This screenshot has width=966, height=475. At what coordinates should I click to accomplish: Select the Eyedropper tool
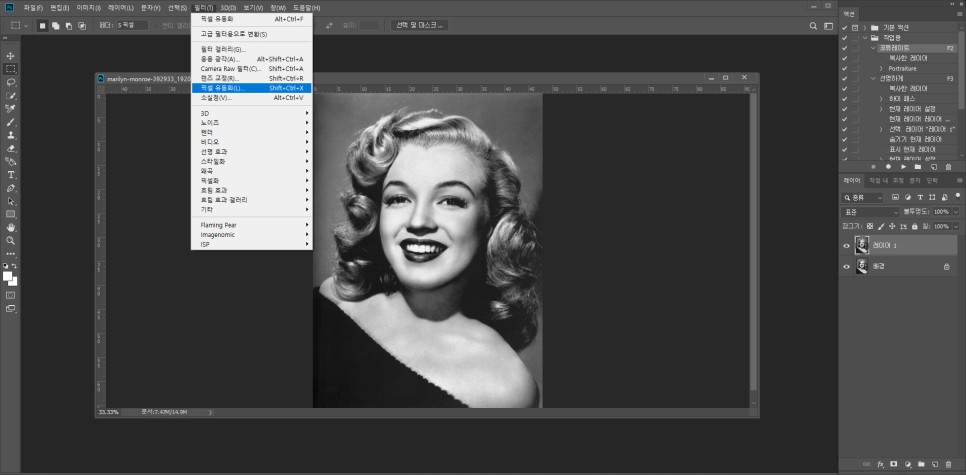click(10, 108)
